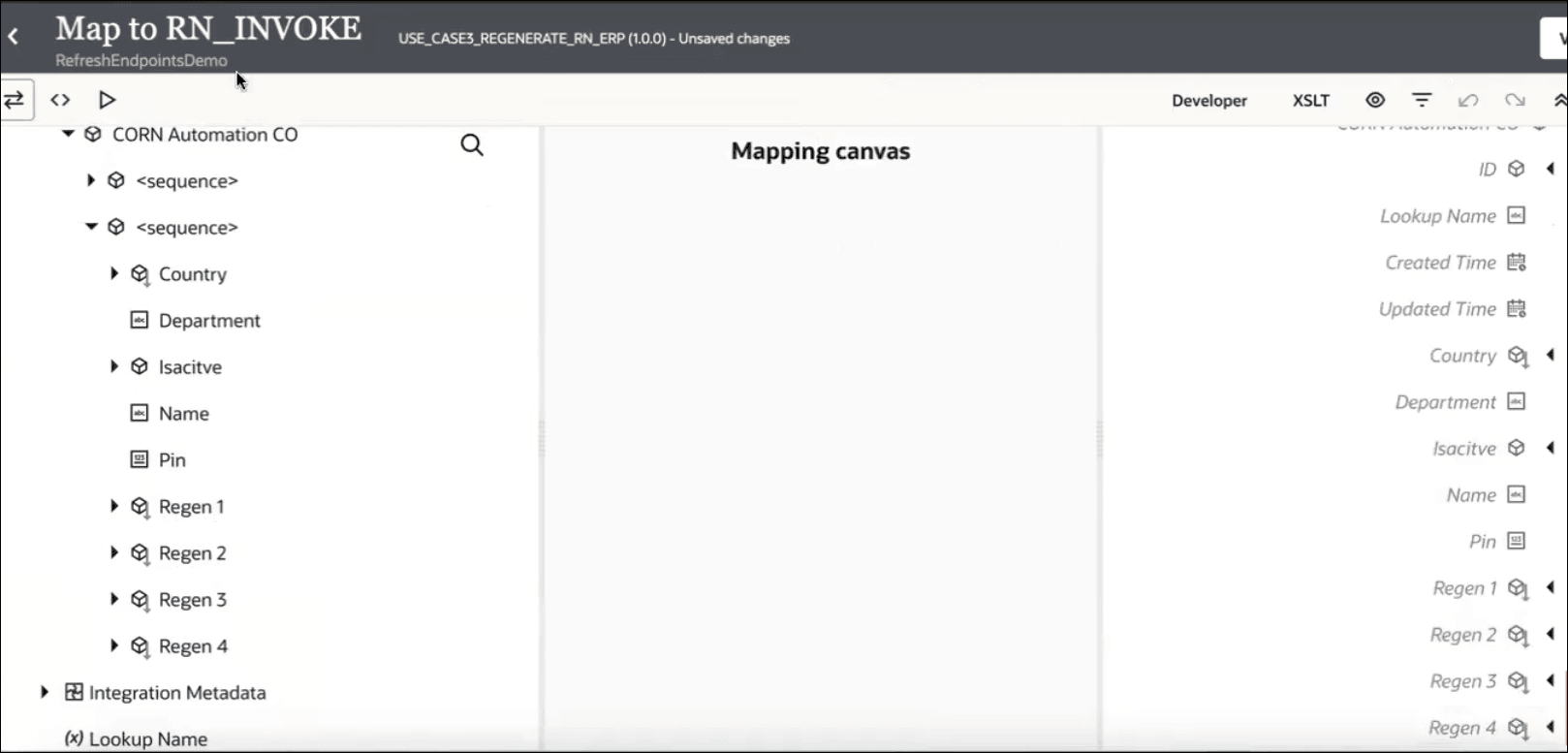
Task: Select the target Pin label
Action: pos(1483,542)
